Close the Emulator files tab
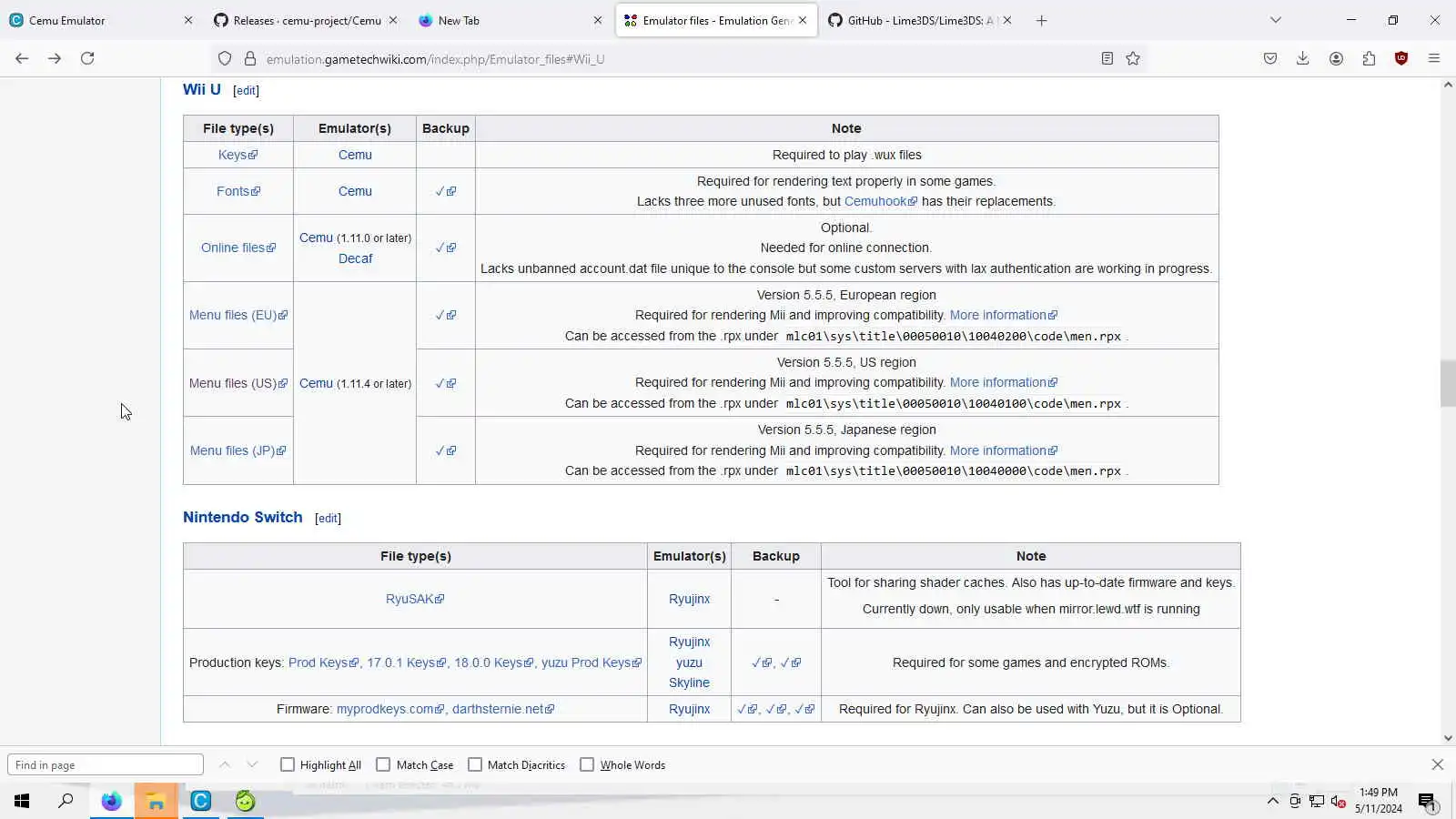Viewport: 1456px width, 819px height. point(803,20)
